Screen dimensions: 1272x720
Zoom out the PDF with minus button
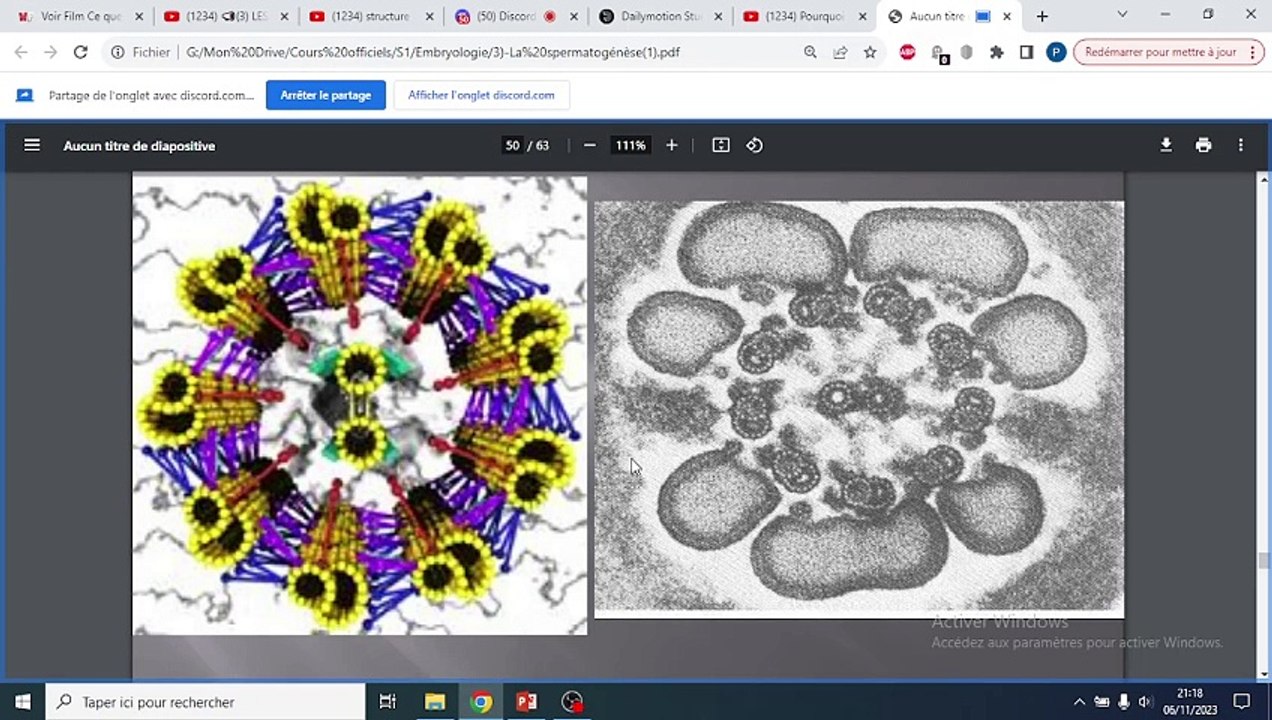point(590,145)
